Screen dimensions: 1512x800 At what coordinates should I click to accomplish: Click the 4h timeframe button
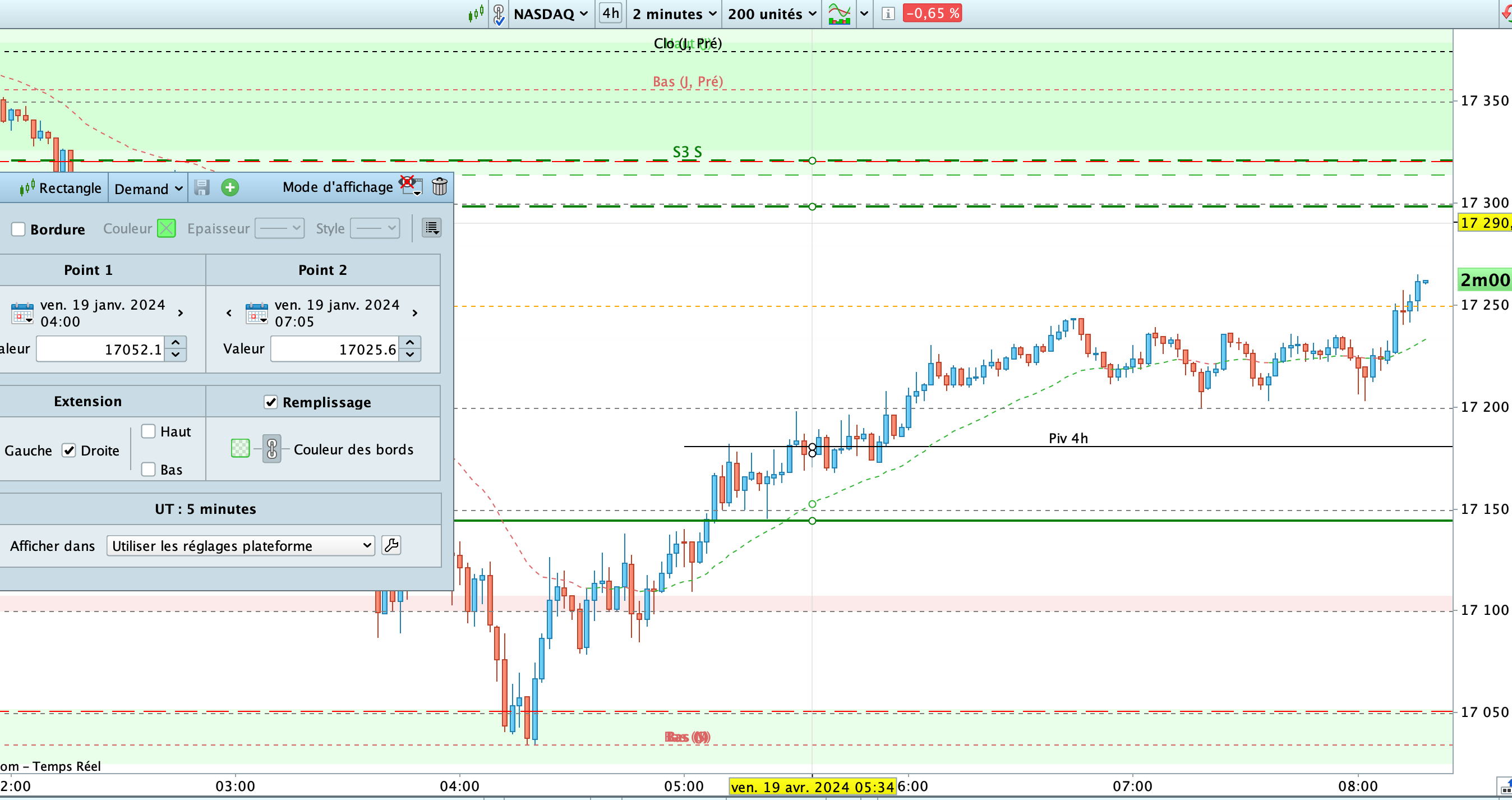click(x=610, y=13)
